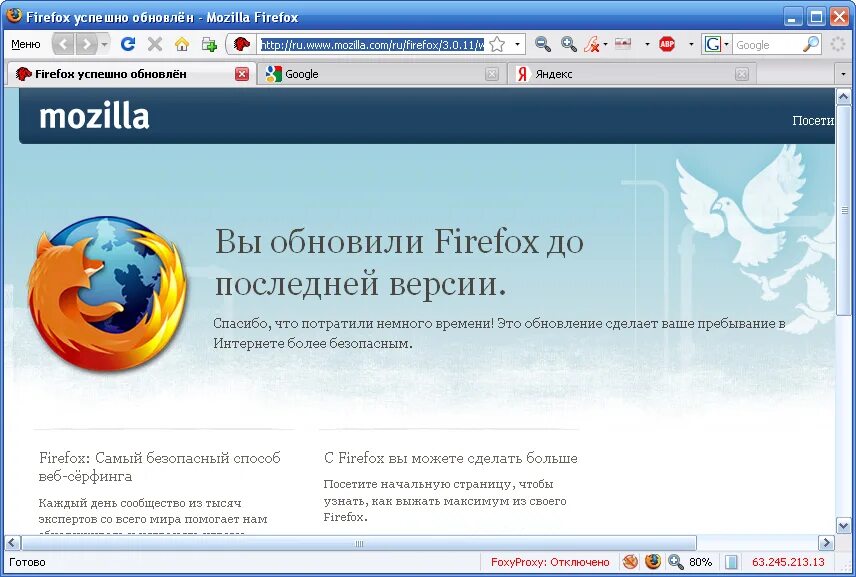
Task: Click the IP address 63.245.213.13
Action: (x=788, y=562)
